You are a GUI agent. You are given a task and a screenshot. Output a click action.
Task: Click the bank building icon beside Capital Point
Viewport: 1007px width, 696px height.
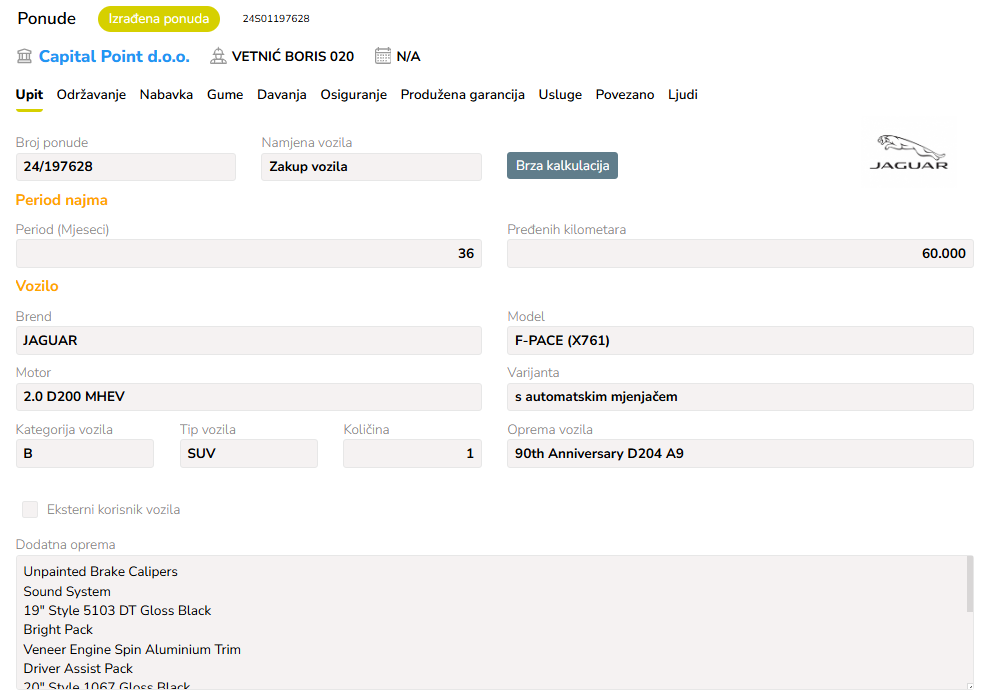24,56
